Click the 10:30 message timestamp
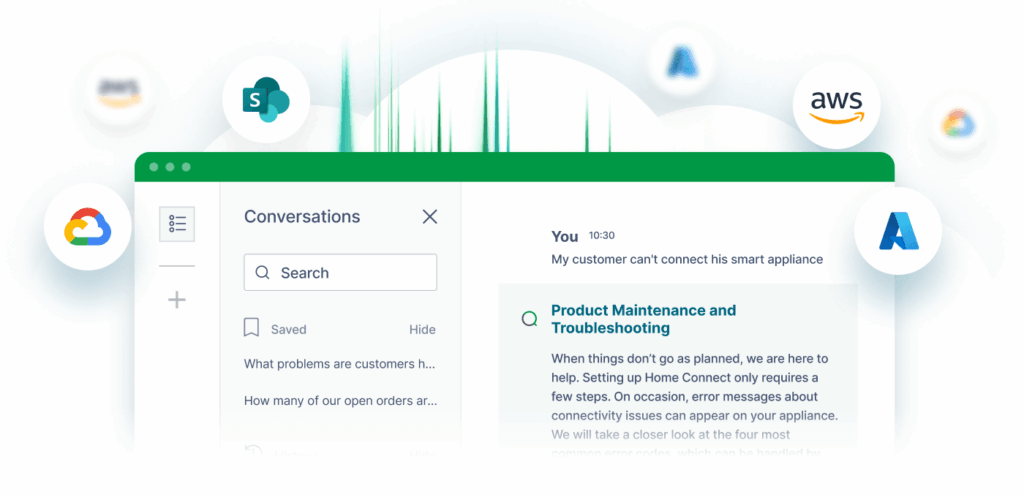Viewport: 1024px width, 497px height. [x=601, y=235]
